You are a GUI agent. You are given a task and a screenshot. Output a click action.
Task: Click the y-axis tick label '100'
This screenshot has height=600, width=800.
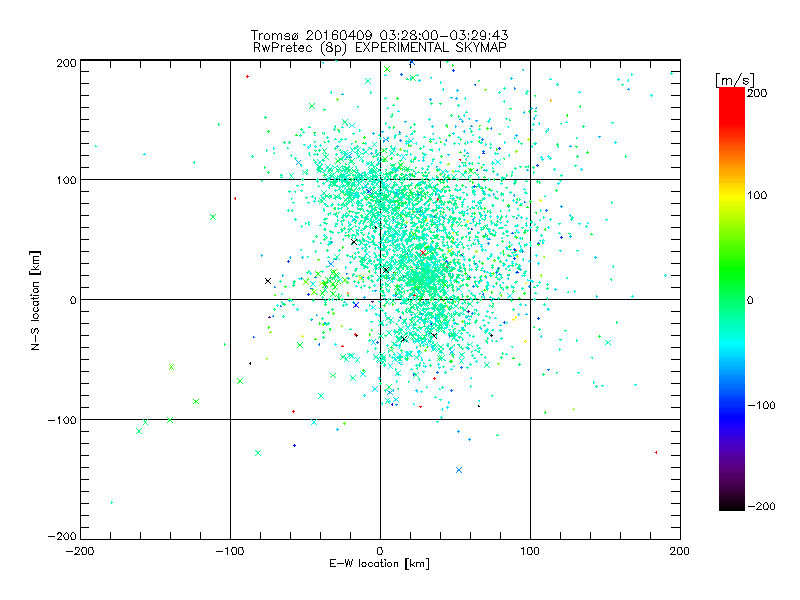click(66, 180)
